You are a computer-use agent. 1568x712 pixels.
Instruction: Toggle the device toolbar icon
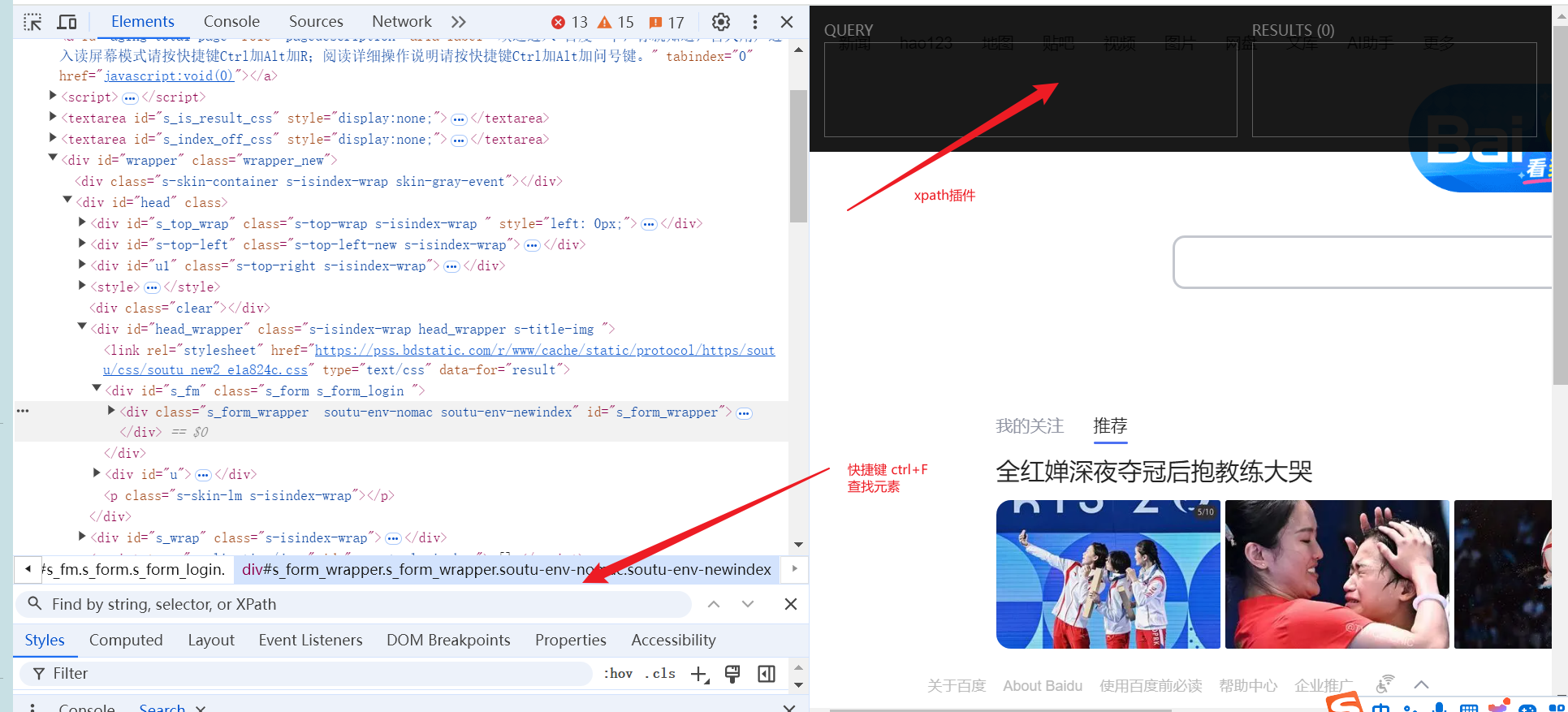[67, 22]
